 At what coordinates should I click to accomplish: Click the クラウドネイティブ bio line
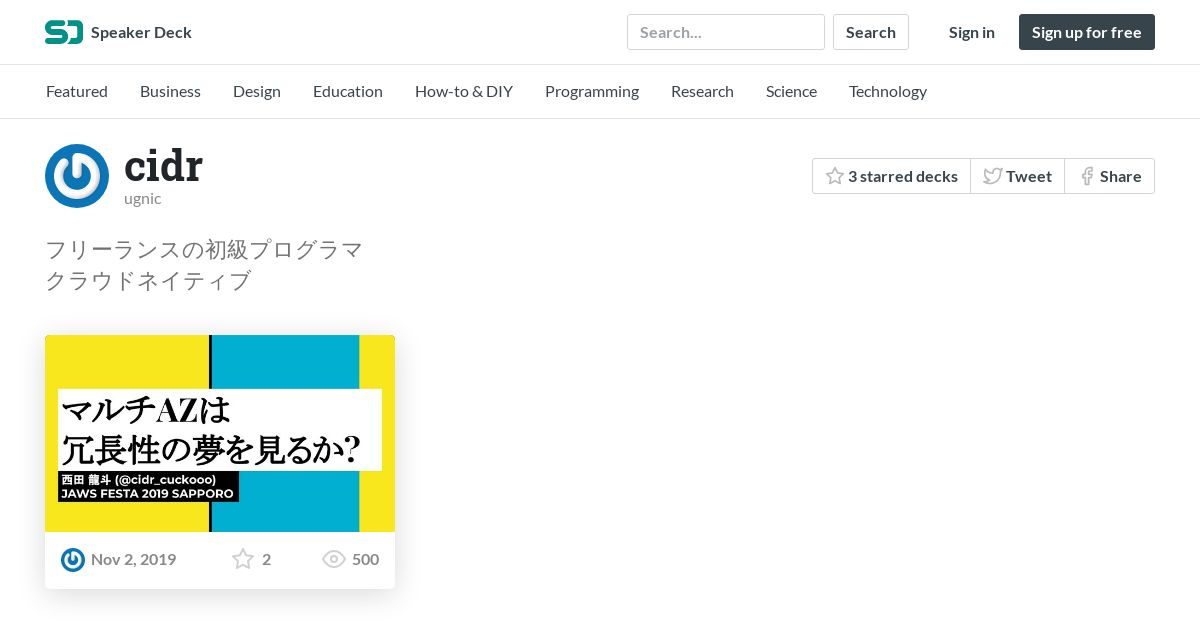148,281
